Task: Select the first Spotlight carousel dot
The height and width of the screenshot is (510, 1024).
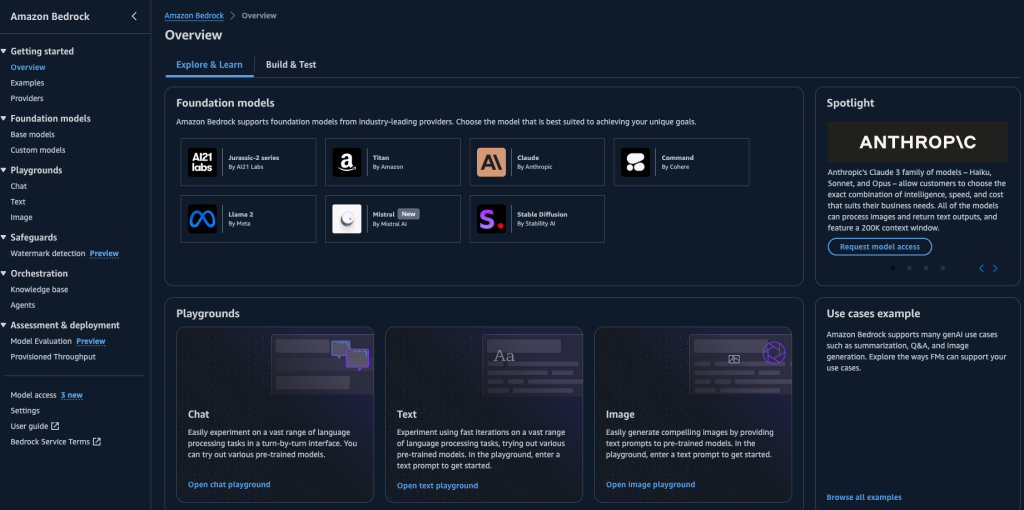Action: [893, 268]
